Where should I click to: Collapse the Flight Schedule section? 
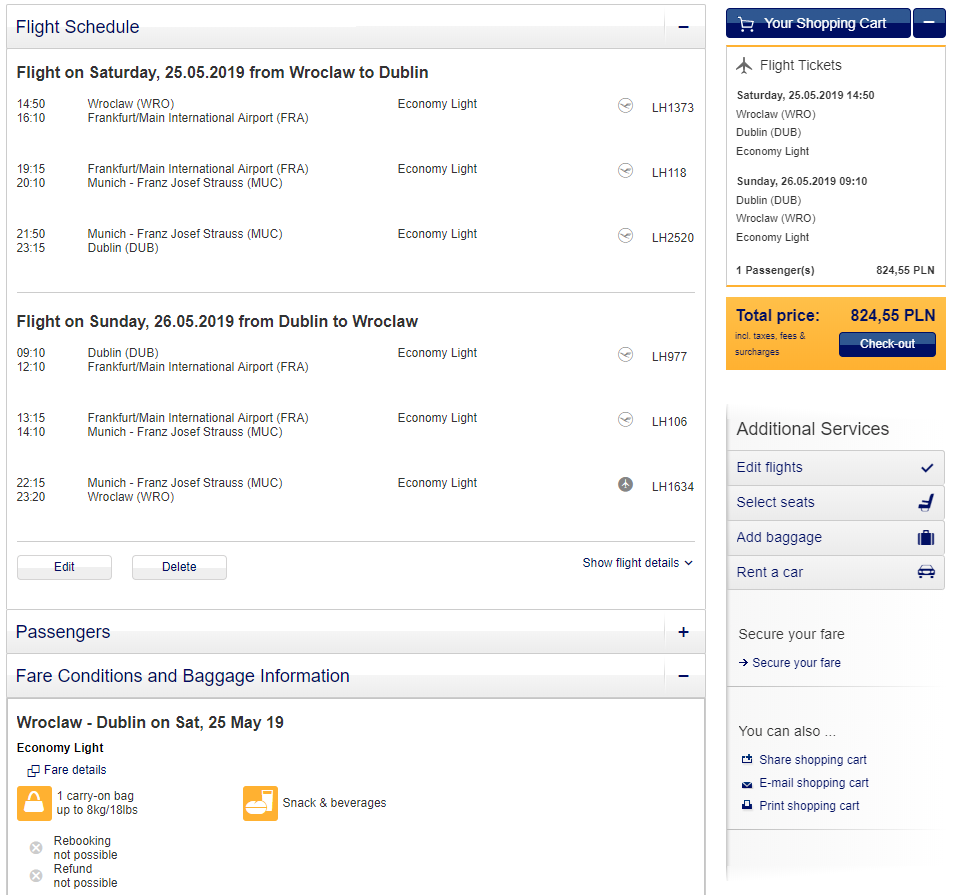coord(683,27)
